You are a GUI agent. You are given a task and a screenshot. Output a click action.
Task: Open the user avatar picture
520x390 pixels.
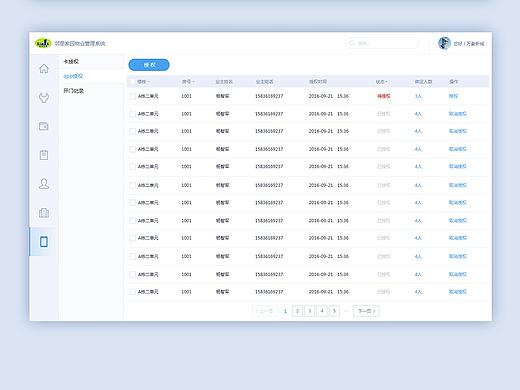pyautogui.click(x=444, y=43)
